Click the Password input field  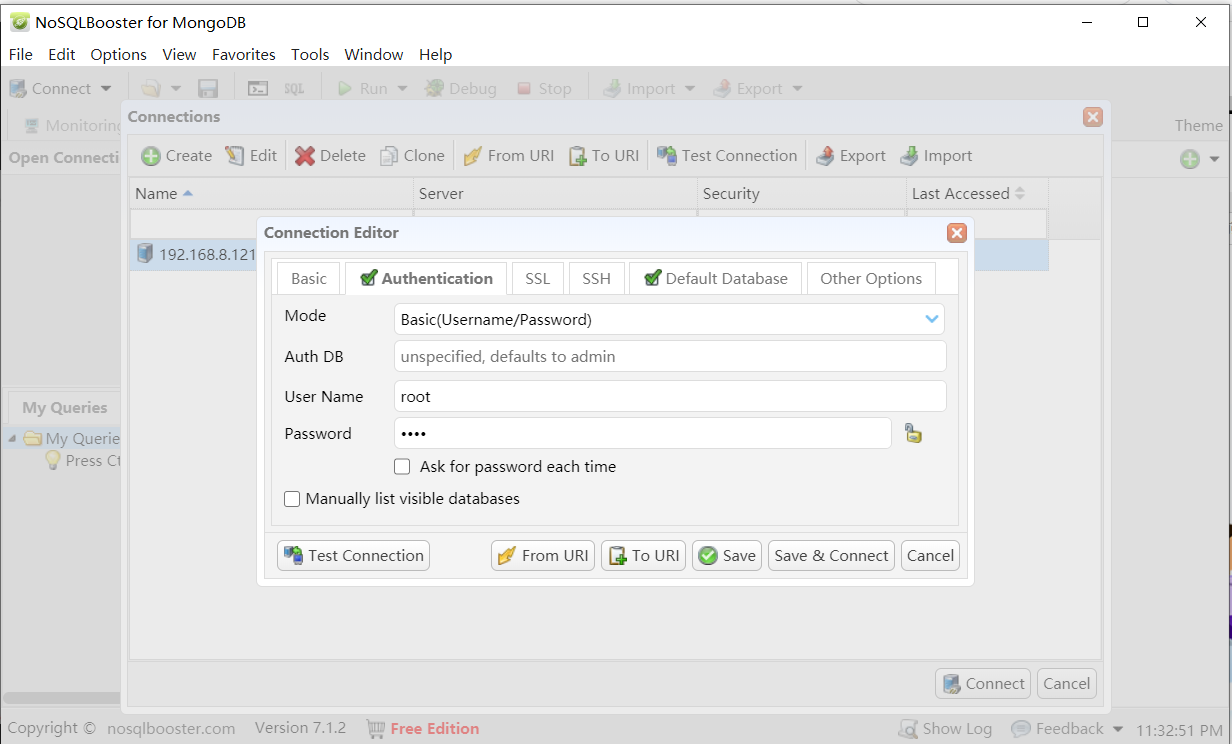point(643,434)
